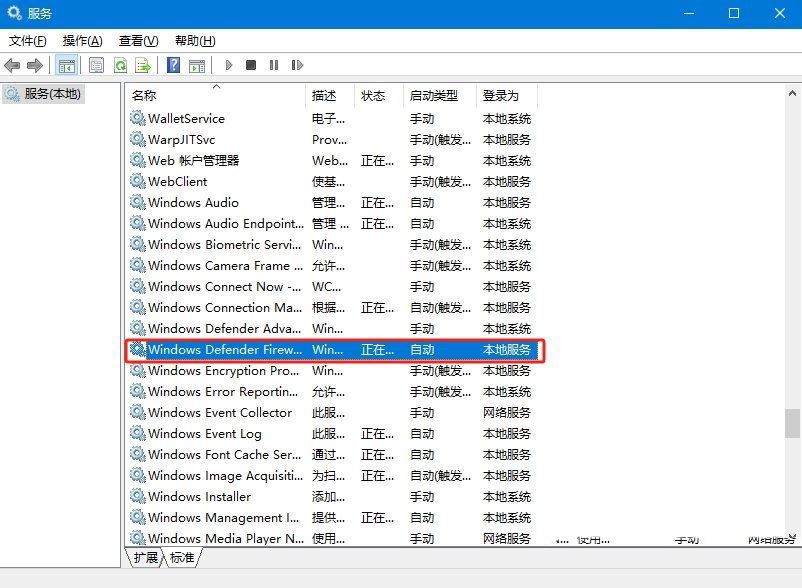The width and height of the screenshot is (802, 588).
Task: Open the 帮助(H) menu
Action: tap(195, 40)
